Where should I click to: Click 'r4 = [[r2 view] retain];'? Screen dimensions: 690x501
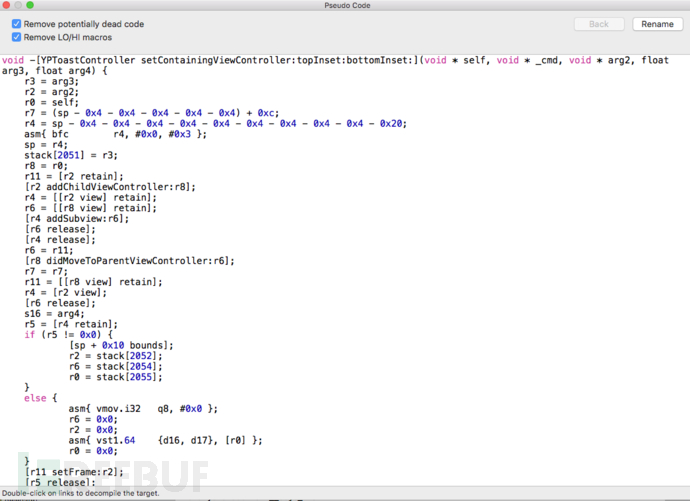(x=90, y=197)
